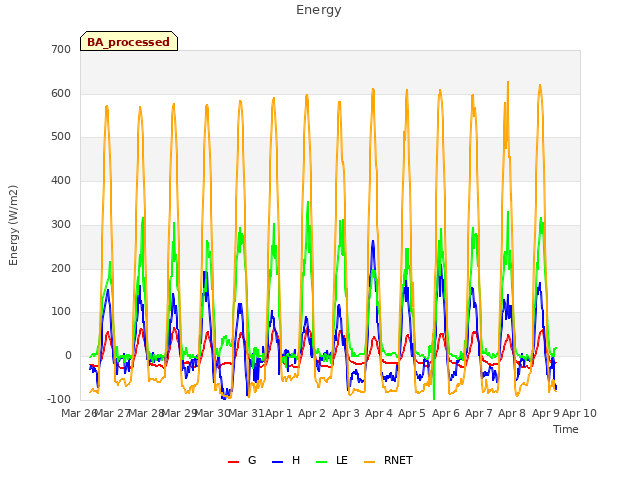Viewport: 640px width, 480px height.
Task: Click the -100 y-axis tick label
Action: 59,399
